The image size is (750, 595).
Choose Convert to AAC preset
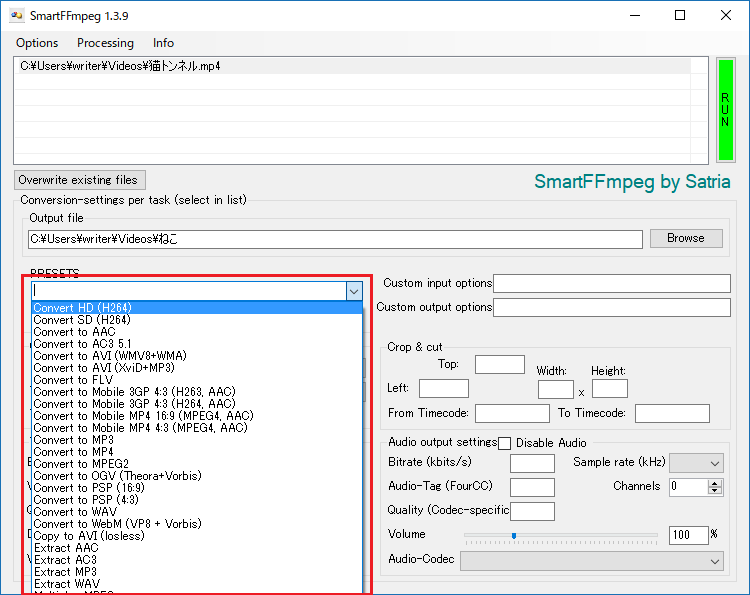[197, 331]
